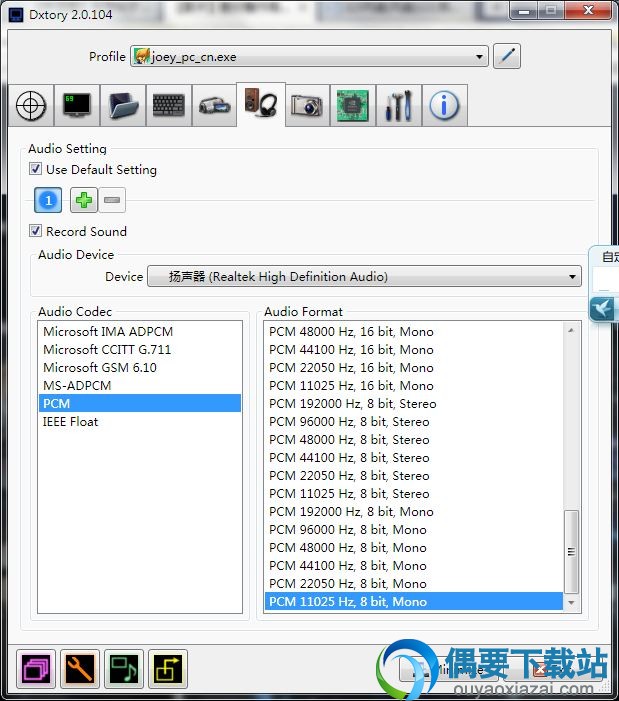Select MS-ADPCM codec

click(x=139, y=385)
